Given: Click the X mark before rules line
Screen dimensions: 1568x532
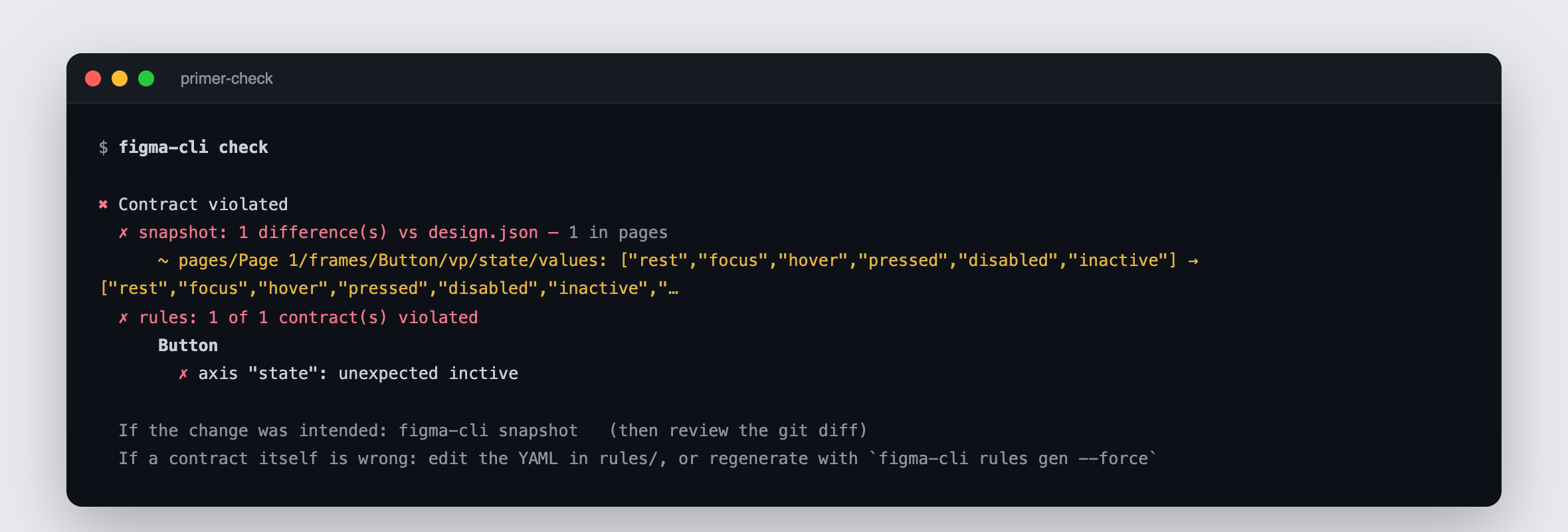Looking at the screenshot, I should pos(123,318).
